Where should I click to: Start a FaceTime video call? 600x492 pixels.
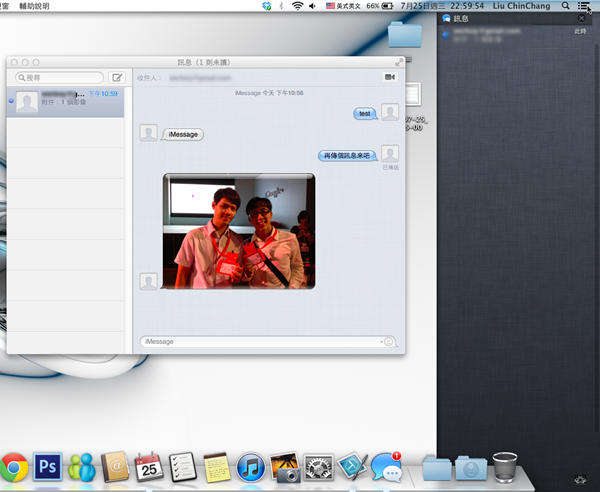pyautogui.click(x=388, y=77)
